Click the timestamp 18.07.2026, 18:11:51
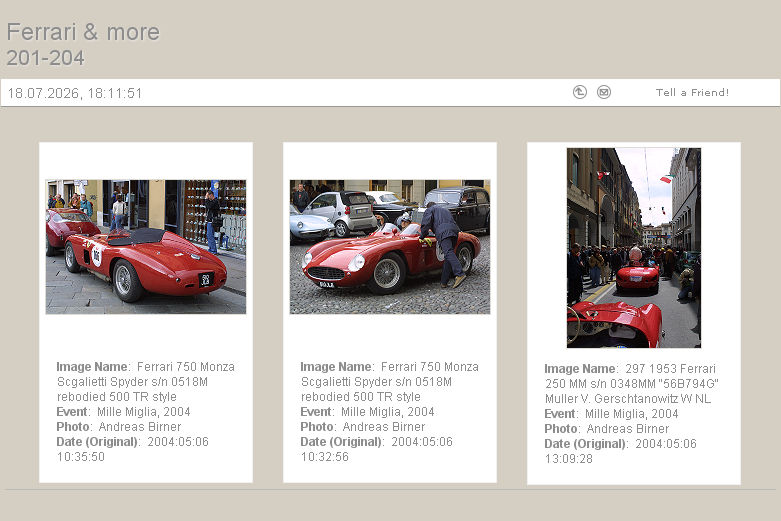The width and height of the screenshot is (781, 521). point(75,93)
